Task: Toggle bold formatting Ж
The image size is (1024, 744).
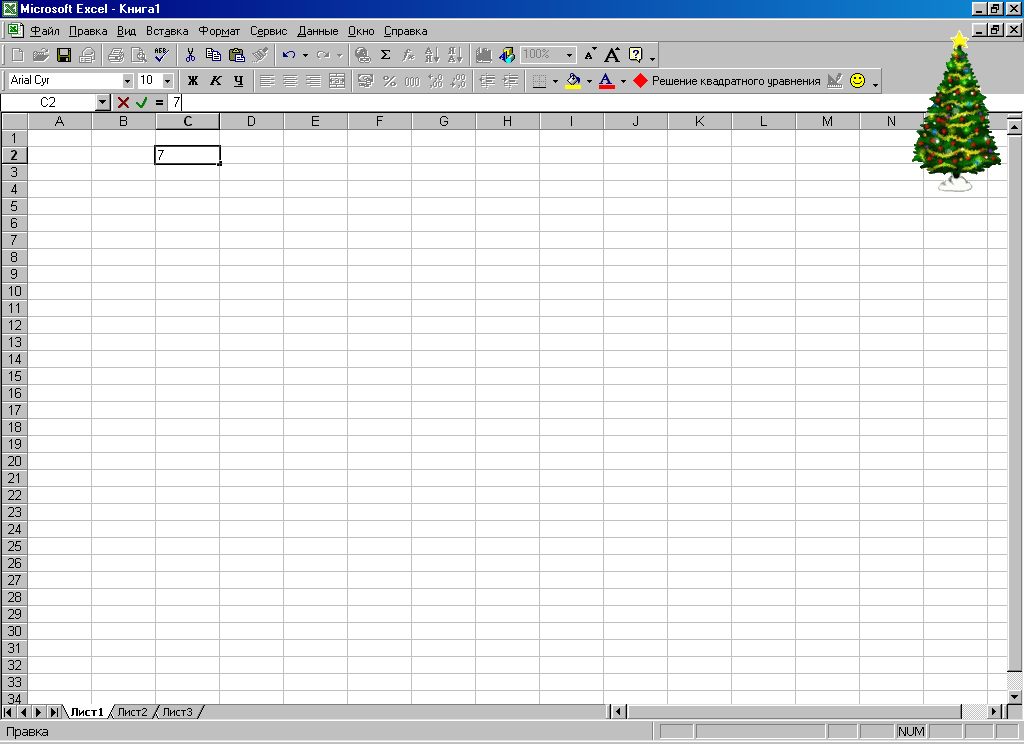Action: click(193, 81)
